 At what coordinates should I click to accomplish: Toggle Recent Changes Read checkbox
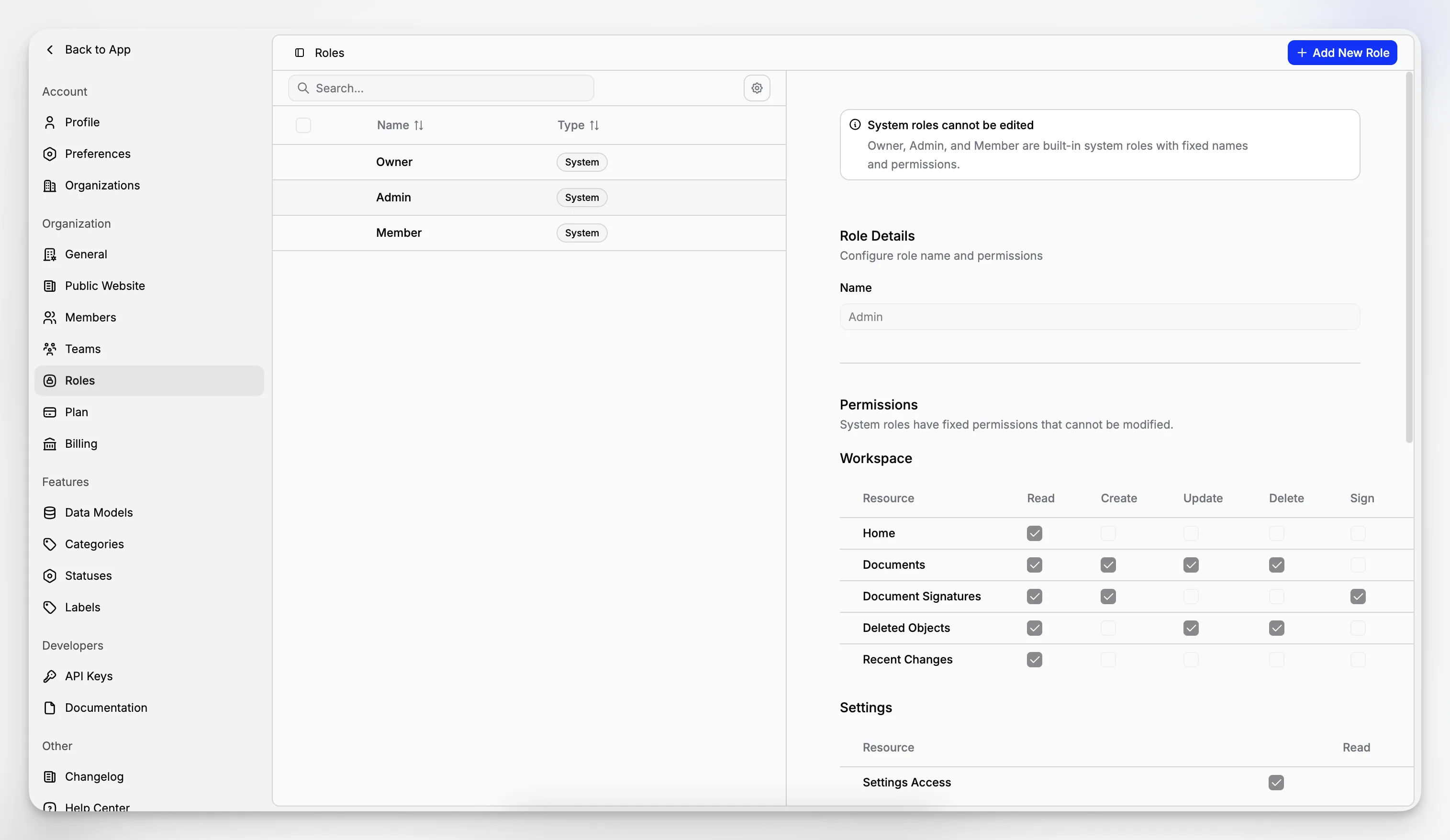click(1035, 660)
